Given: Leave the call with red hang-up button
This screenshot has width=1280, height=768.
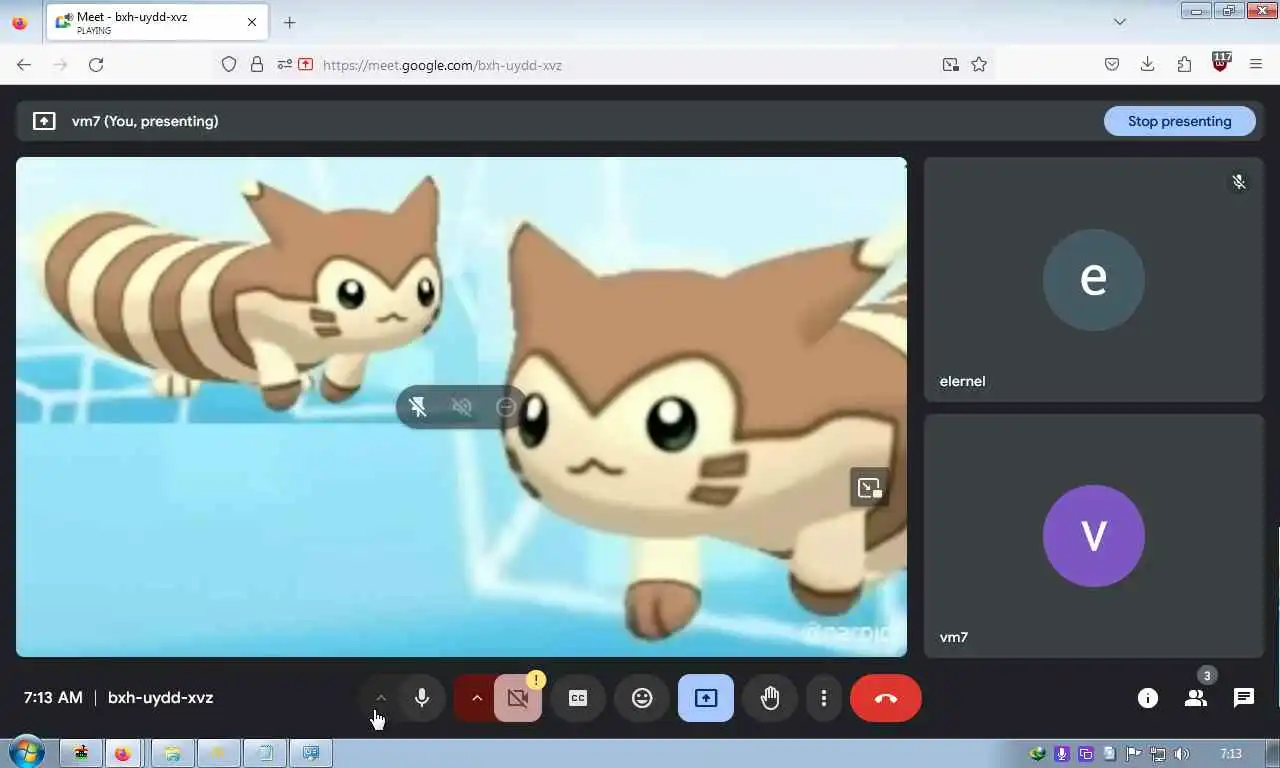Looking at the screenshot, I should (886, 698).
